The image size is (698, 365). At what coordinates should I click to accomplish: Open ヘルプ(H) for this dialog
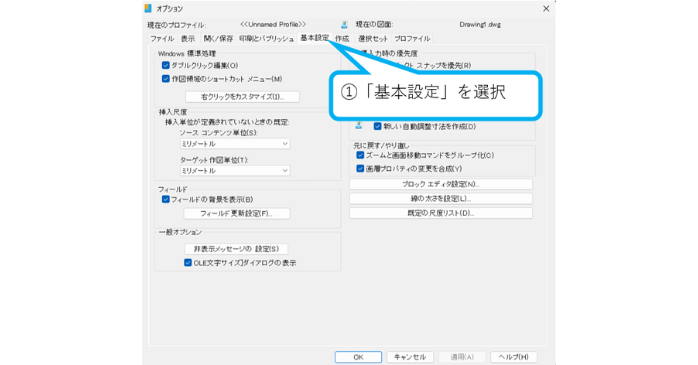click(514, 357)
